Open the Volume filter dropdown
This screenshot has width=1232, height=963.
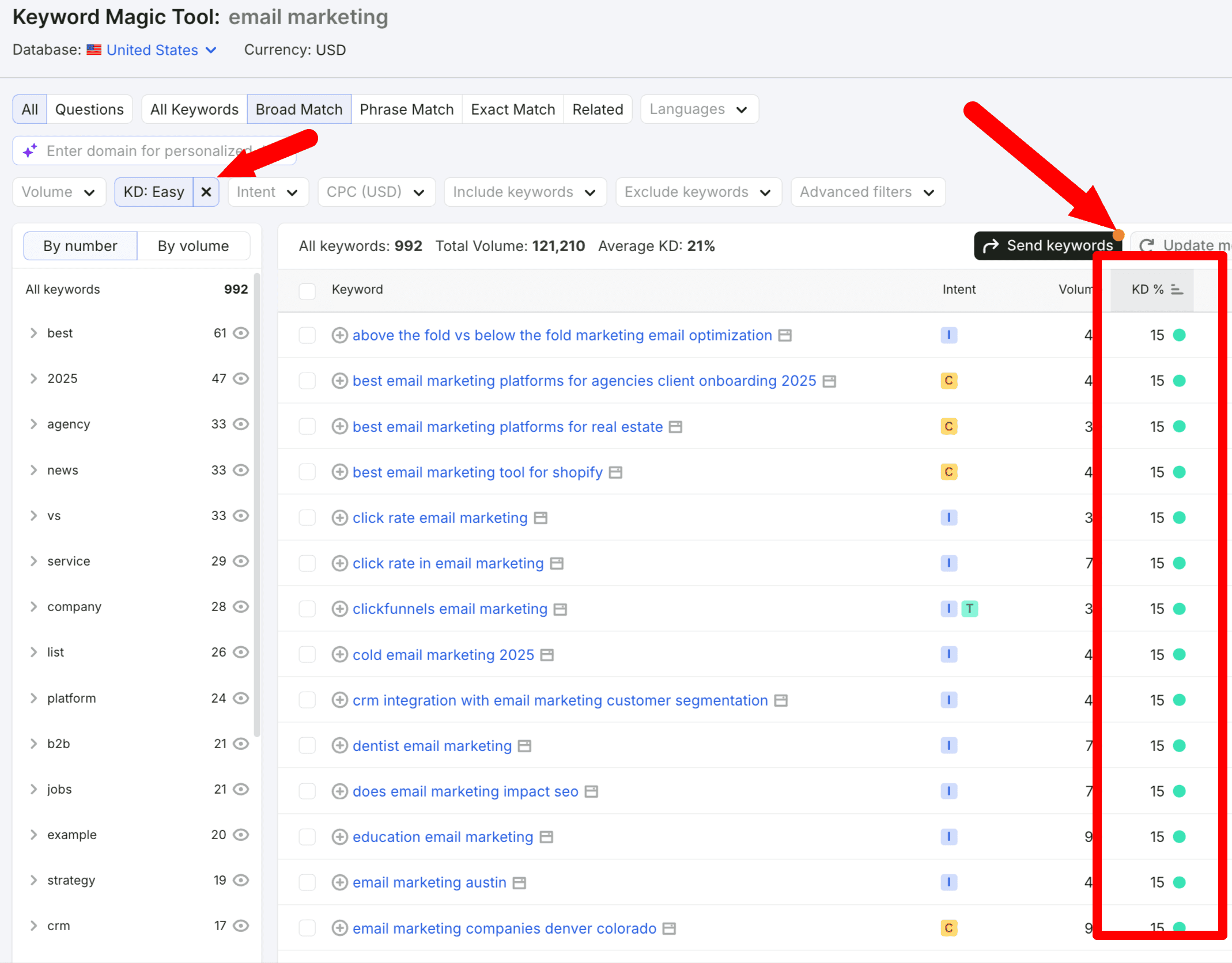(59, 192)
